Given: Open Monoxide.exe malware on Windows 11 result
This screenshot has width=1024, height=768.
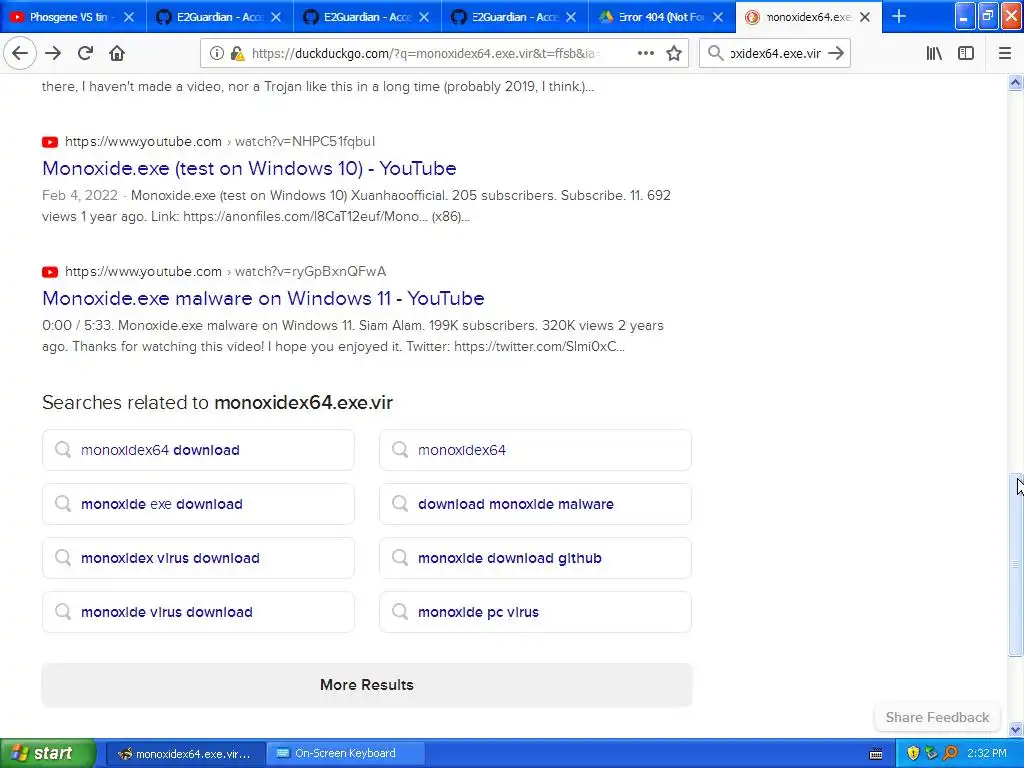Looking at the screenshot, I should click(263, 298).
